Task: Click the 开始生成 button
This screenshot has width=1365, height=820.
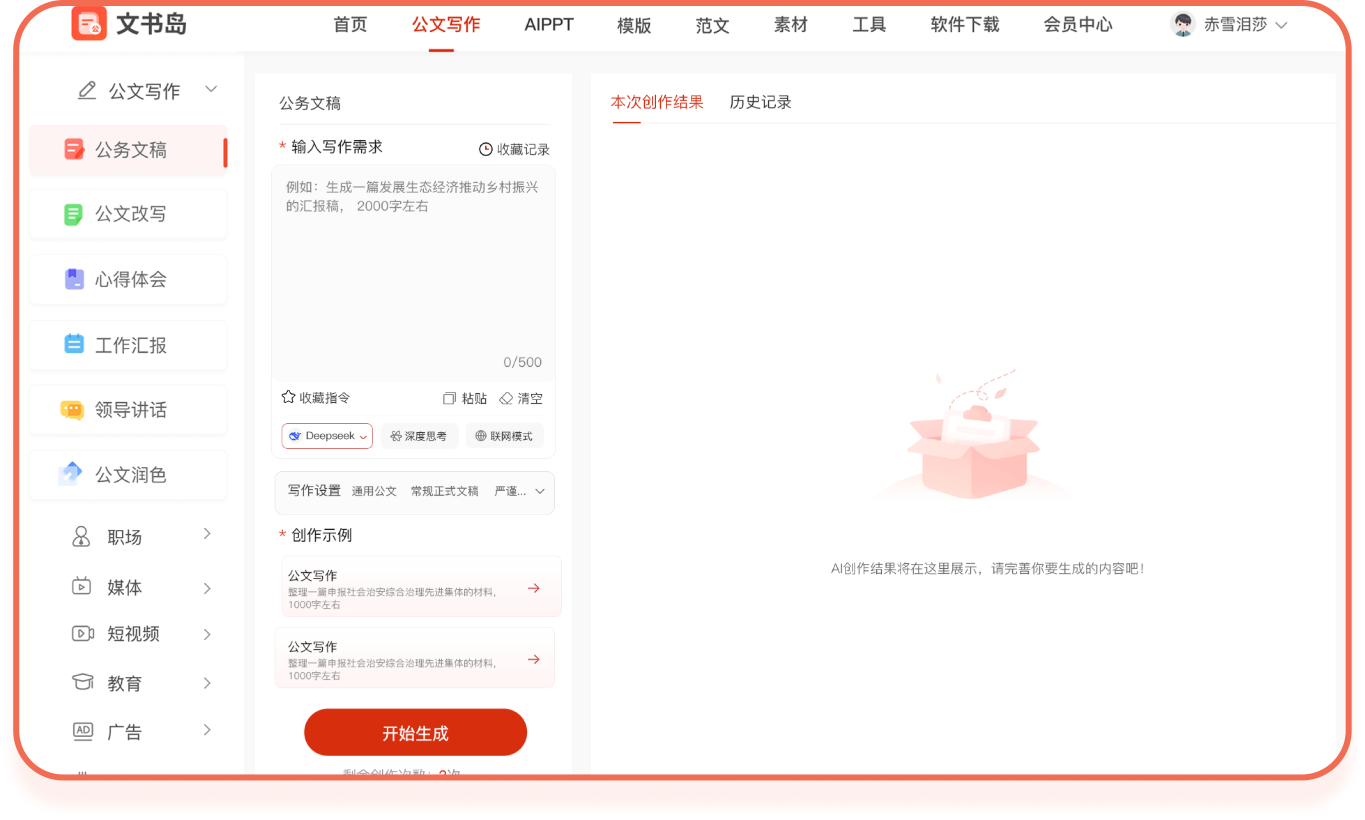Action: pyautogui.click(x=416, y=733)
